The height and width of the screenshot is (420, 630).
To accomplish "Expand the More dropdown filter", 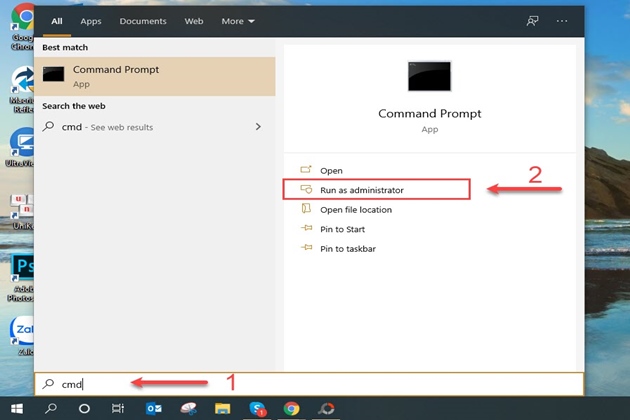I will click(x=238, y=21).
